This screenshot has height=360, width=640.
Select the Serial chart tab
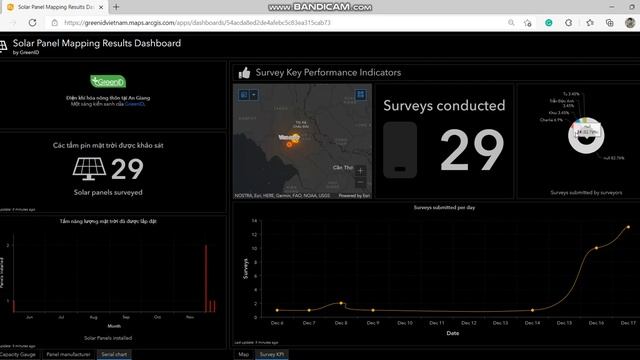pyautogui.click(x=114, y=354)
